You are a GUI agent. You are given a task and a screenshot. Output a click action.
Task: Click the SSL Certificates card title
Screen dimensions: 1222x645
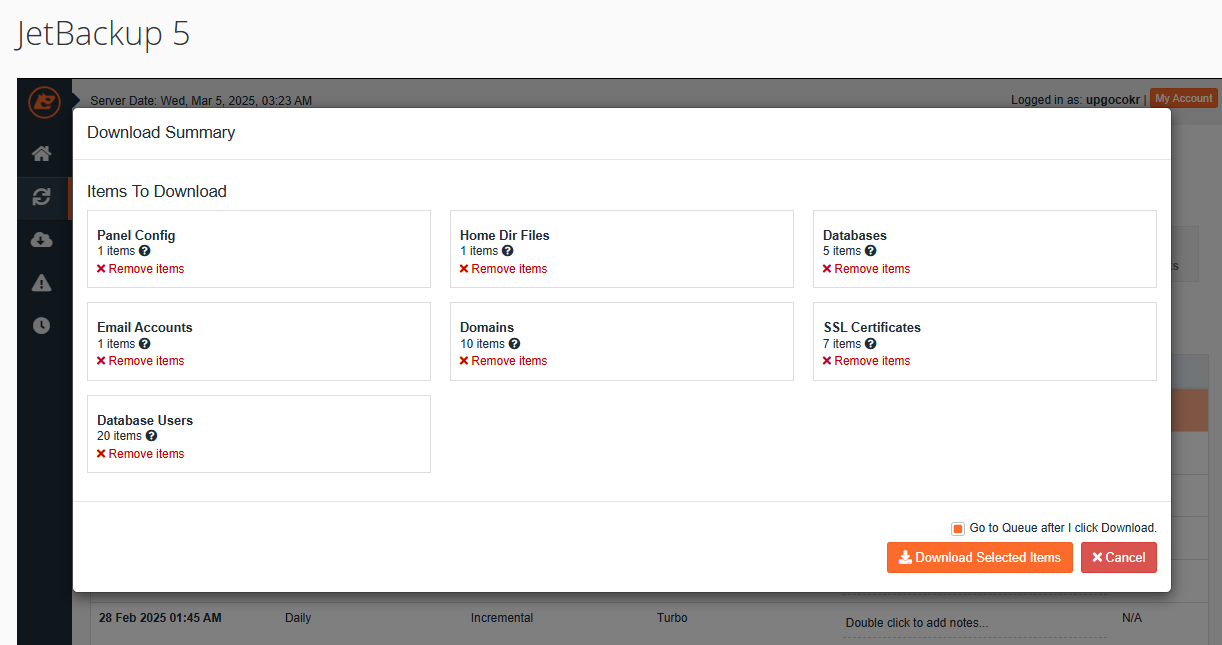coord(872,327)
